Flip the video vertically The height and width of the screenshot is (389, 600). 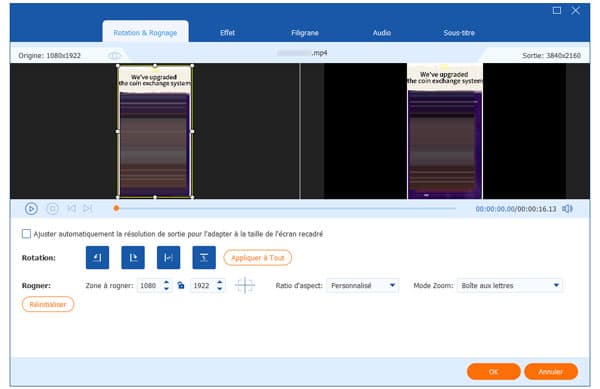point(204,257)
